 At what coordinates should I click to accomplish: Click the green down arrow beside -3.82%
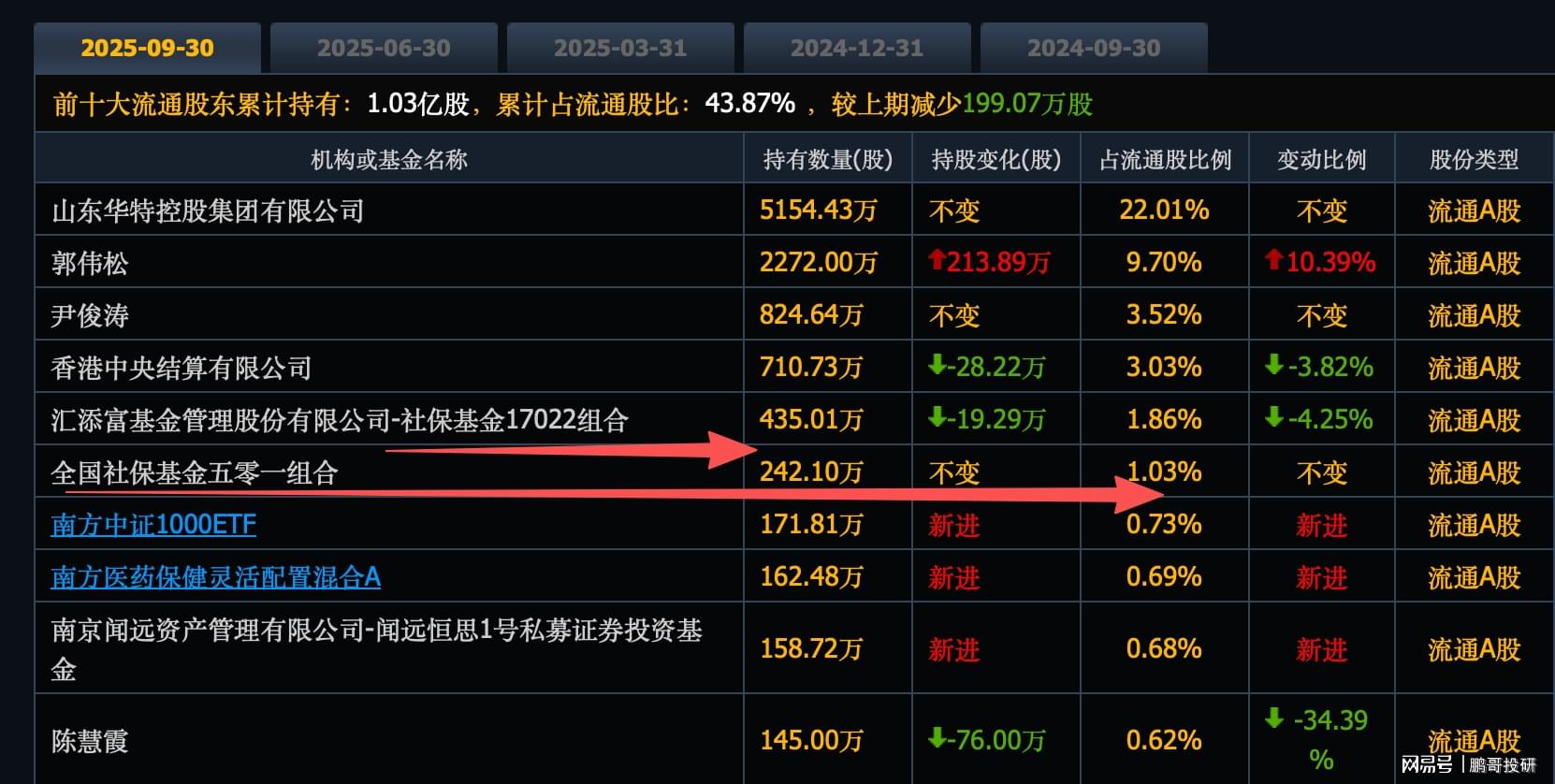tap(1273, 366)
